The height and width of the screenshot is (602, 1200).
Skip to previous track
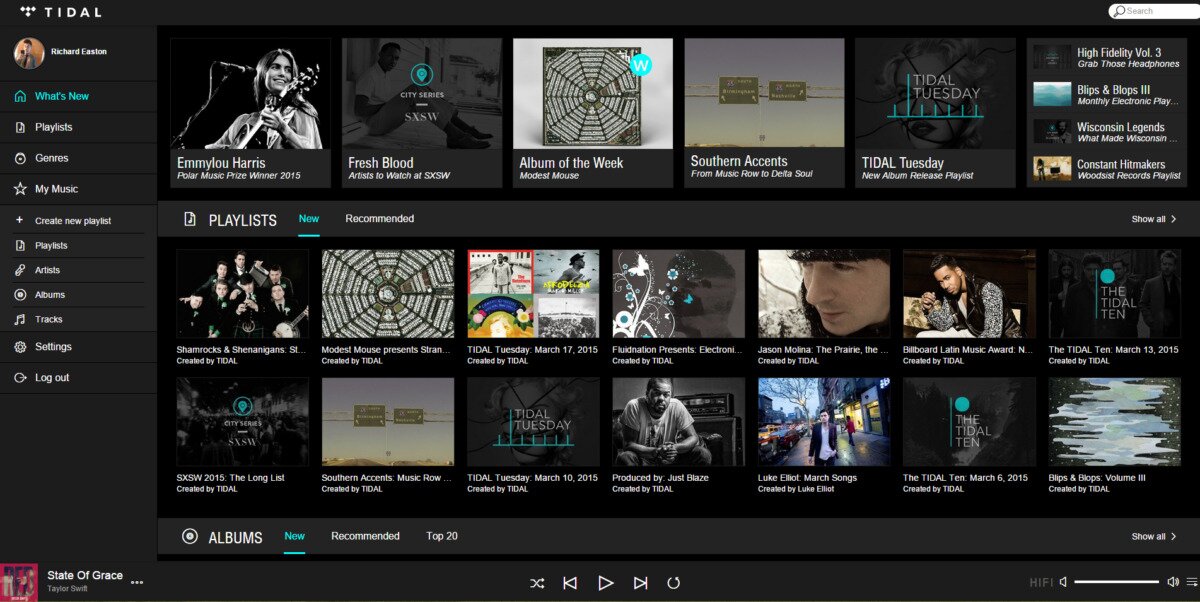click(570, 583)
